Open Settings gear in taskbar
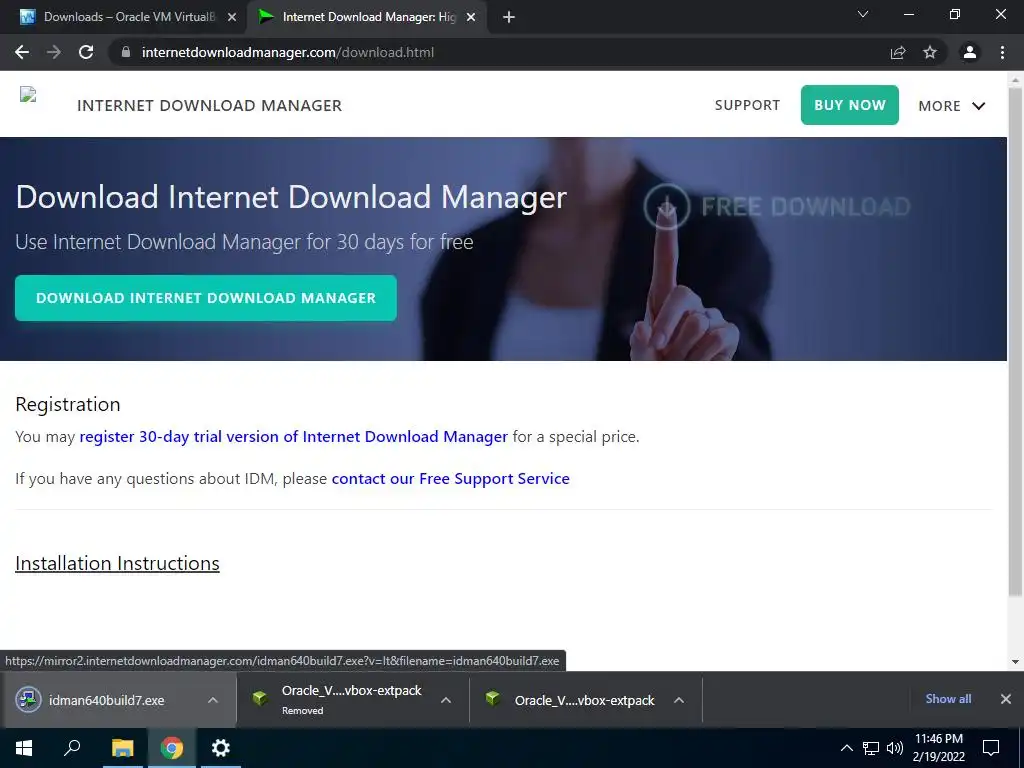Viewport: 1024px width, 768px height. [x=221, y=748]
